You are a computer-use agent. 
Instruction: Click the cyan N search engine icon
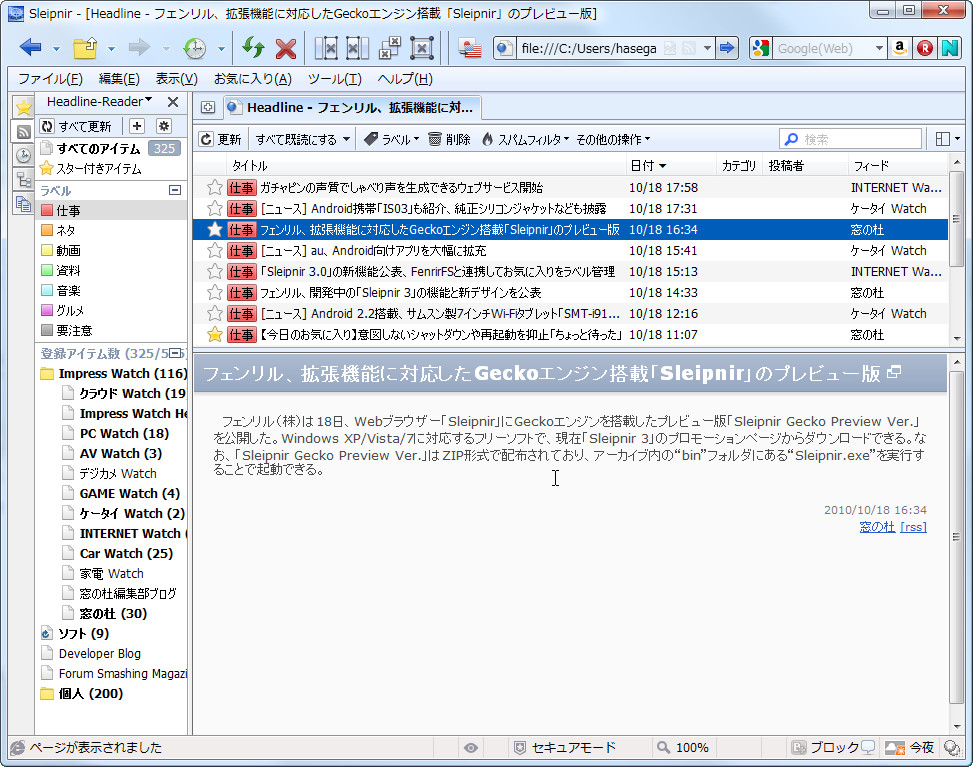click(x=950, y=48)
